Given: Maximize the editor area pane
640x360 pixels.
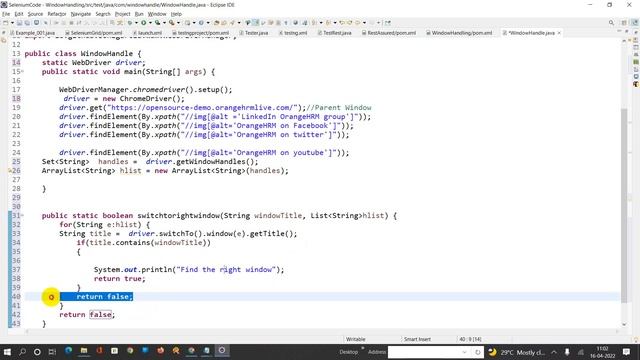Looking at the screenshot, I should [627, 31].
